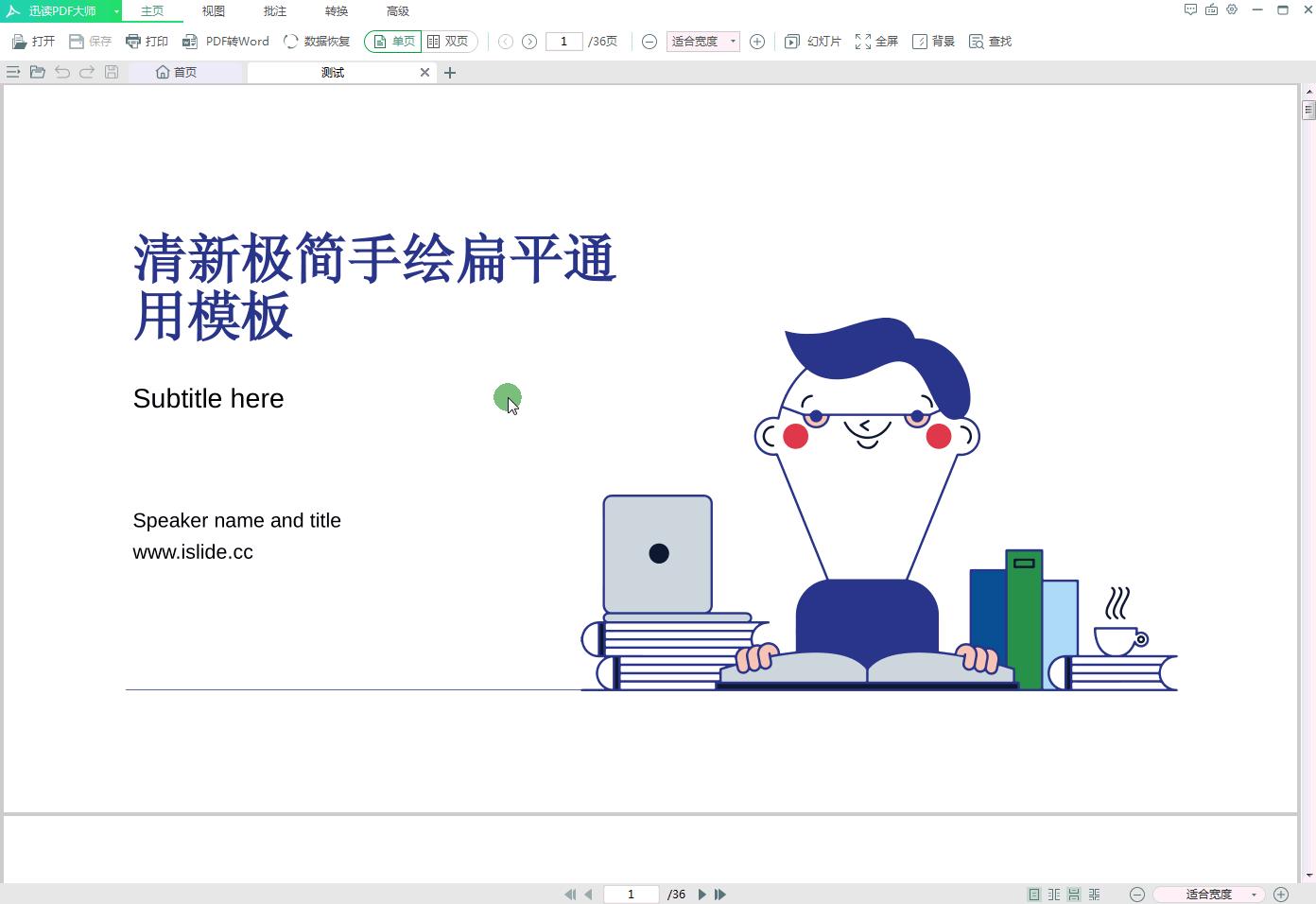The height and width of the screenshot is (904, 1316).
Task: Open the app logo dropdown arrow
Action: (x=115, y=10)
